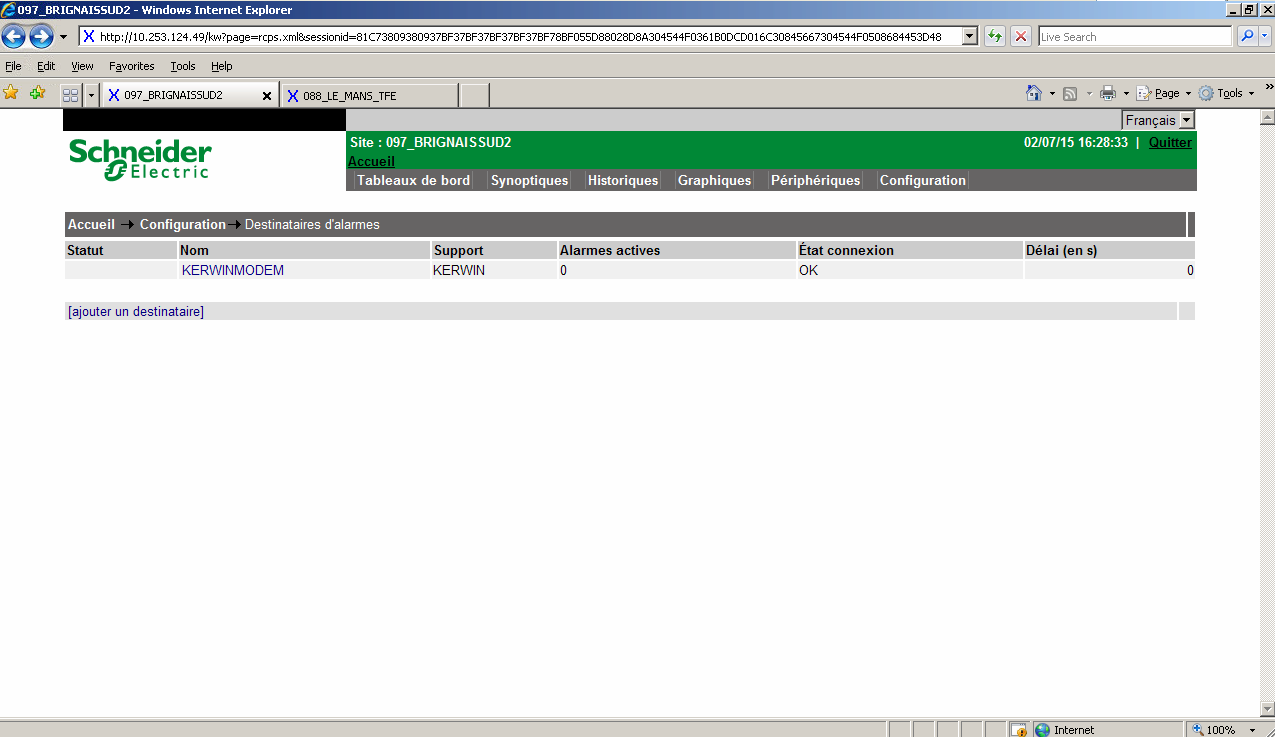Expand the Français language dropdown
Screen dimensions: 1275x737
pyautogui.click(x=1186, y=120)
